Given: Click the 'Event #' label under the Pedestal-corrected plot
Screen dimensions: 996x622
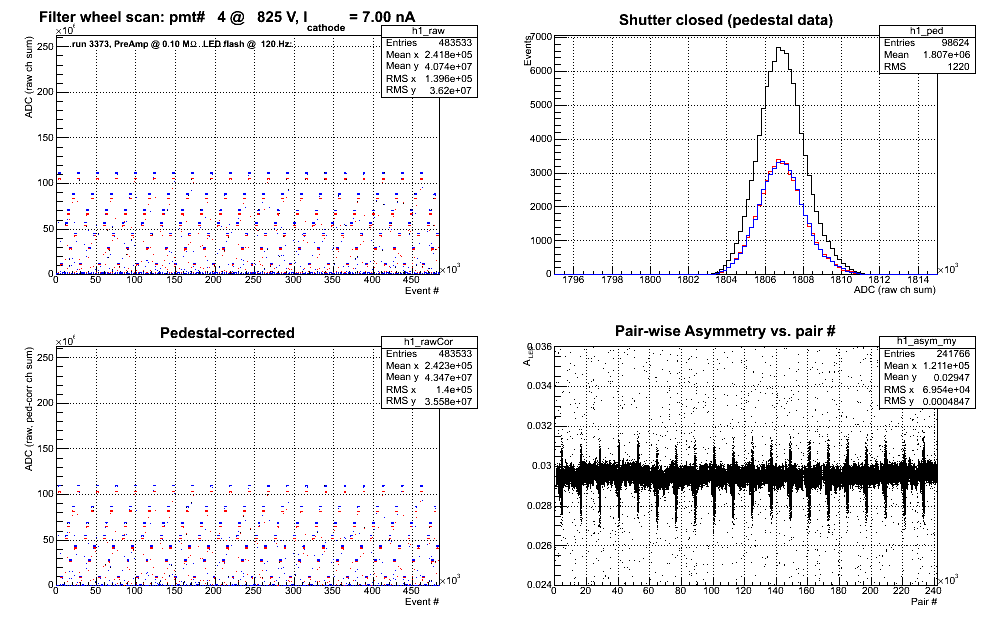Looking at the screenshot, I should pyautogui.click(x=422, y=601).
